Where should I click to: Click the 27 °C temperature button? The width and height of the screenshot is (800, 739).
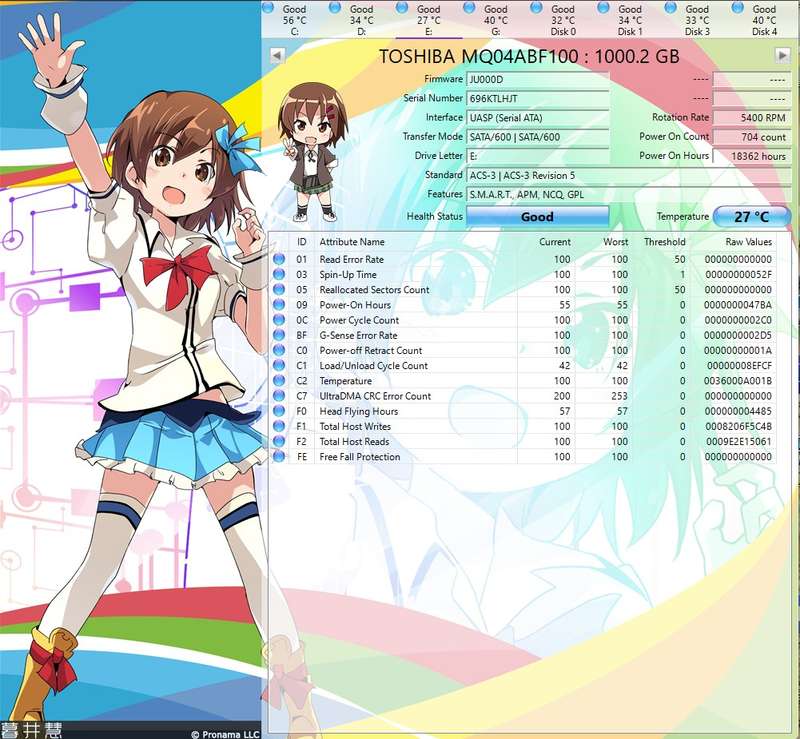point(752,216)
